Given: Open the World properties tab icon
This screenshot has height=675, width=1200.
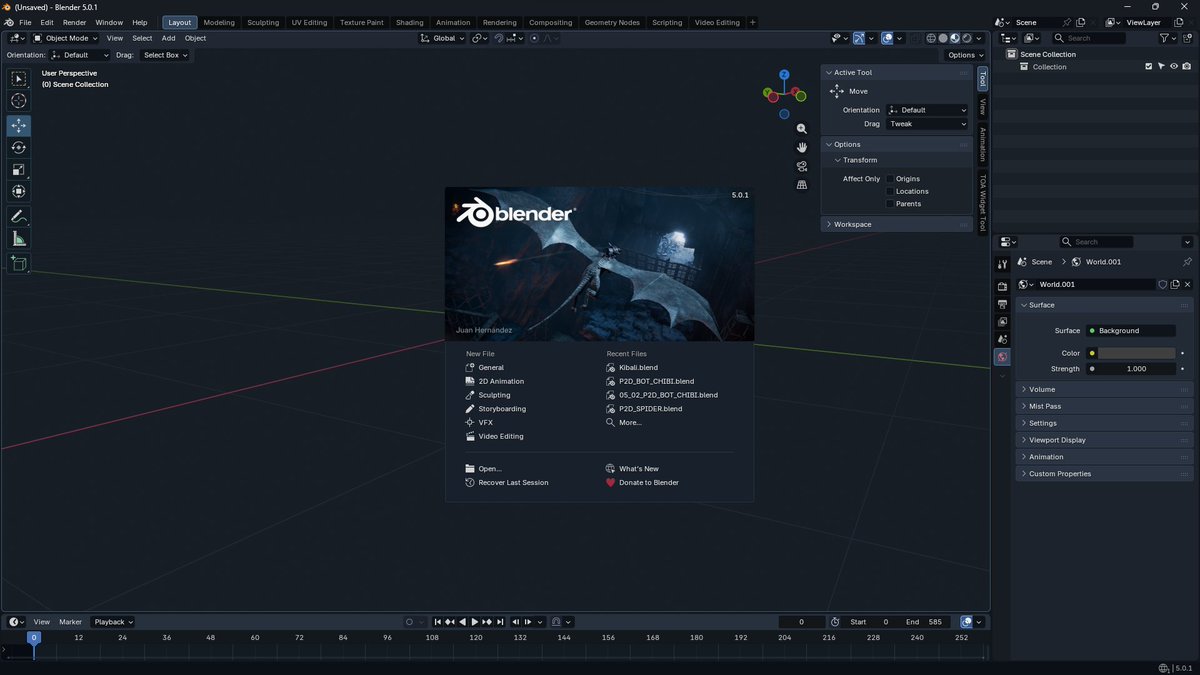Looking at the screenshot, I should (x=1003, y=357).
